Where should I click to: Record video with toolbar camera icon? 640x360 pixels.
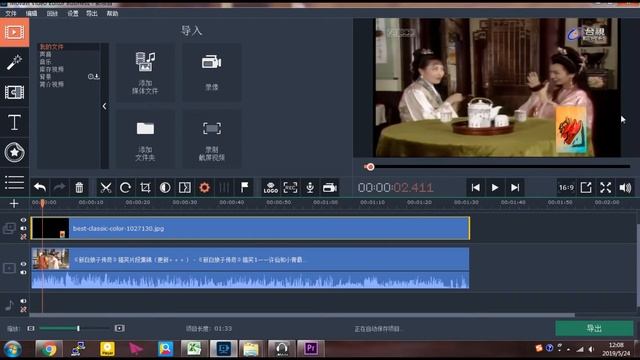[x=330, y=187]
